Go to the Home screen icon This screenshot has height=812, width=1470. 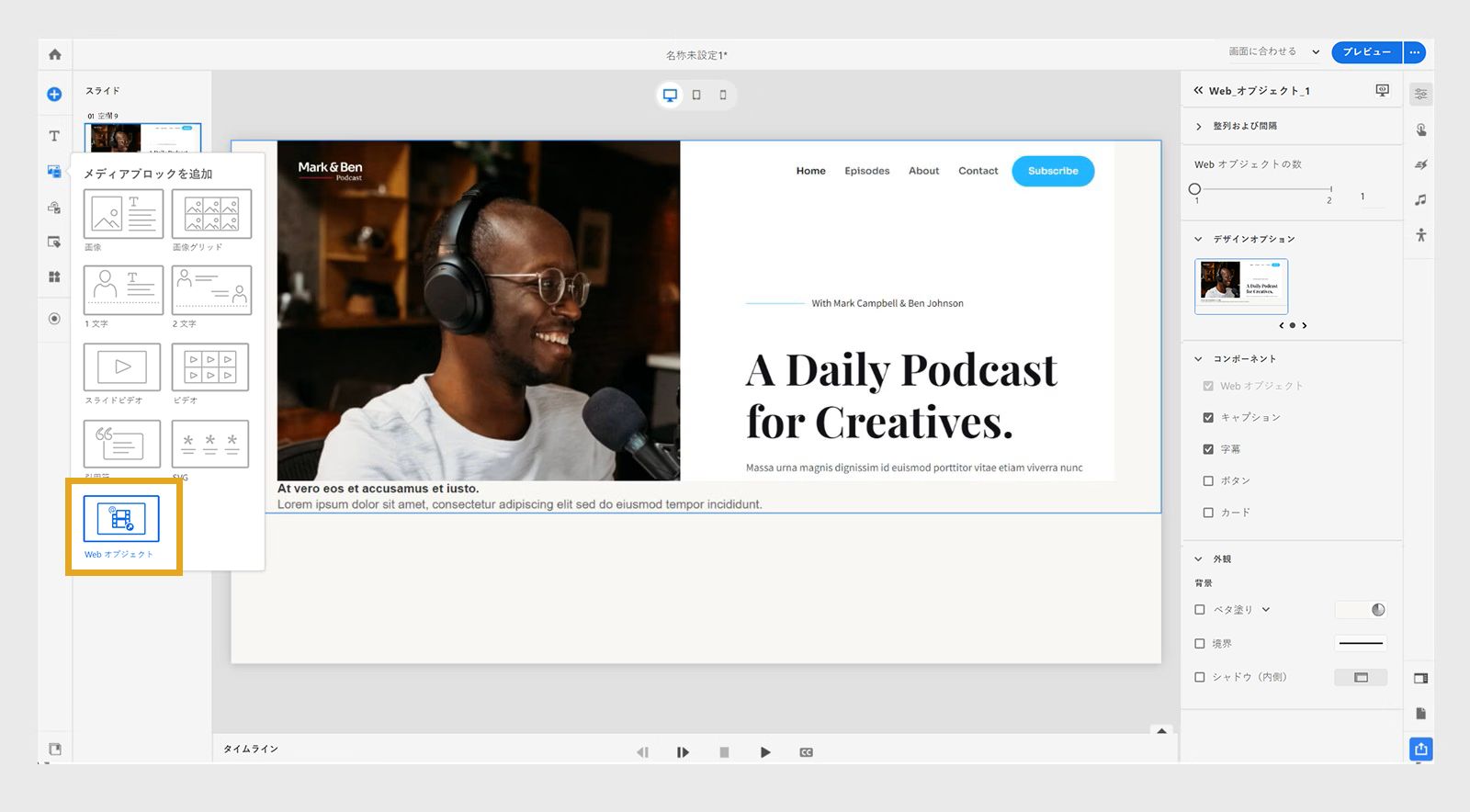tap(55, 54)
